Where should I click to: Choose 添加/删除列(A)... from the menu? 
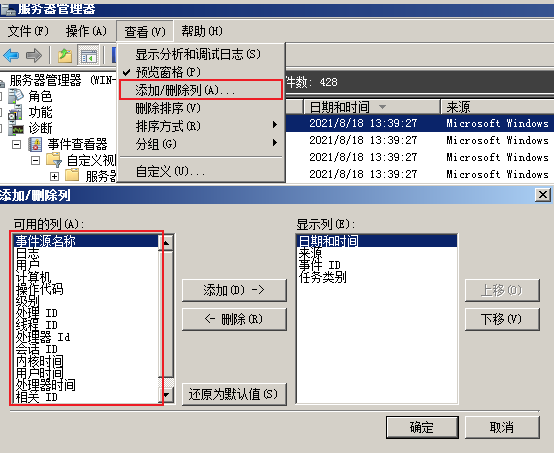tap(201, 90)
